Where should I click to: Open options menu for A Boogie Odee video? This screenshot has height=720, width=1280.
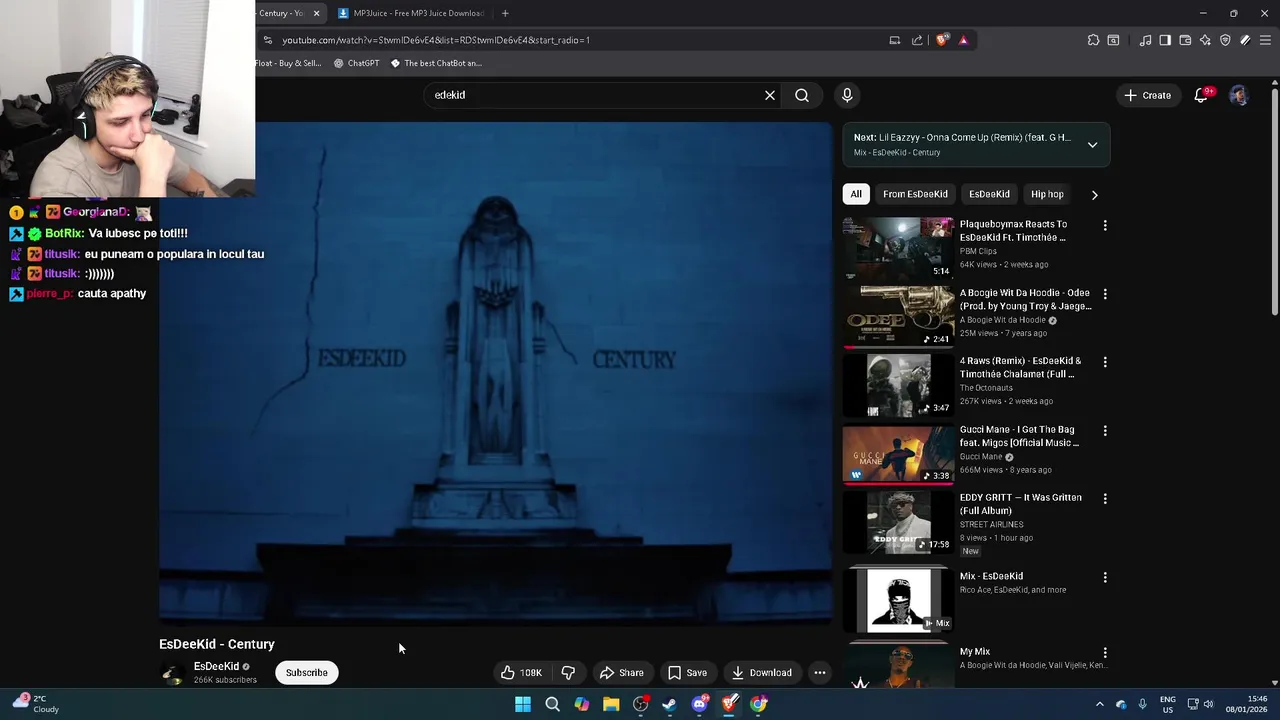[1105, 294]
